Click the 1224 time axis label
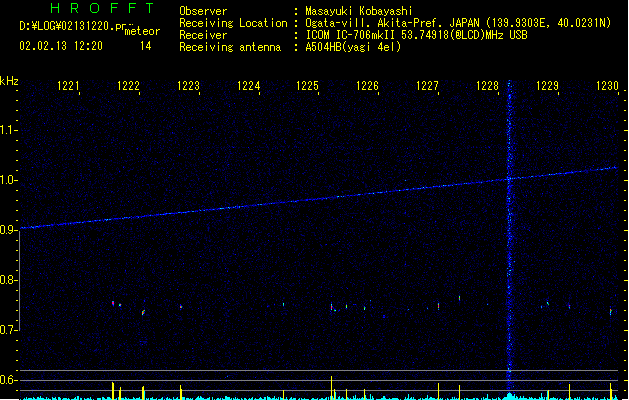 [248, 86]
